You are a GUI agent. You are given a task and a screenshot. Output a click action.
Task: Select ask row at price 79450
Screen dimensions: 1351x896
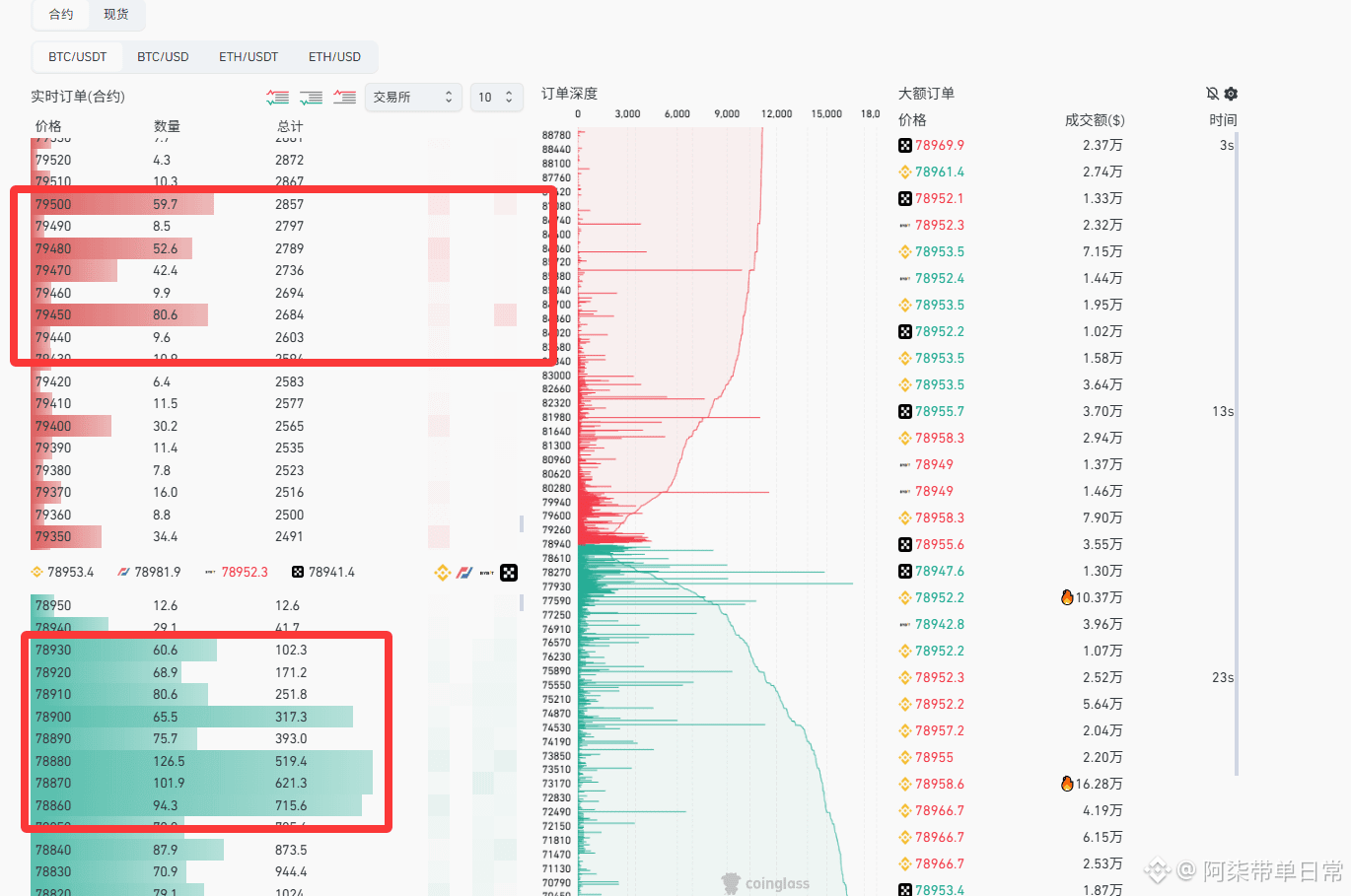tap(274, 315)
